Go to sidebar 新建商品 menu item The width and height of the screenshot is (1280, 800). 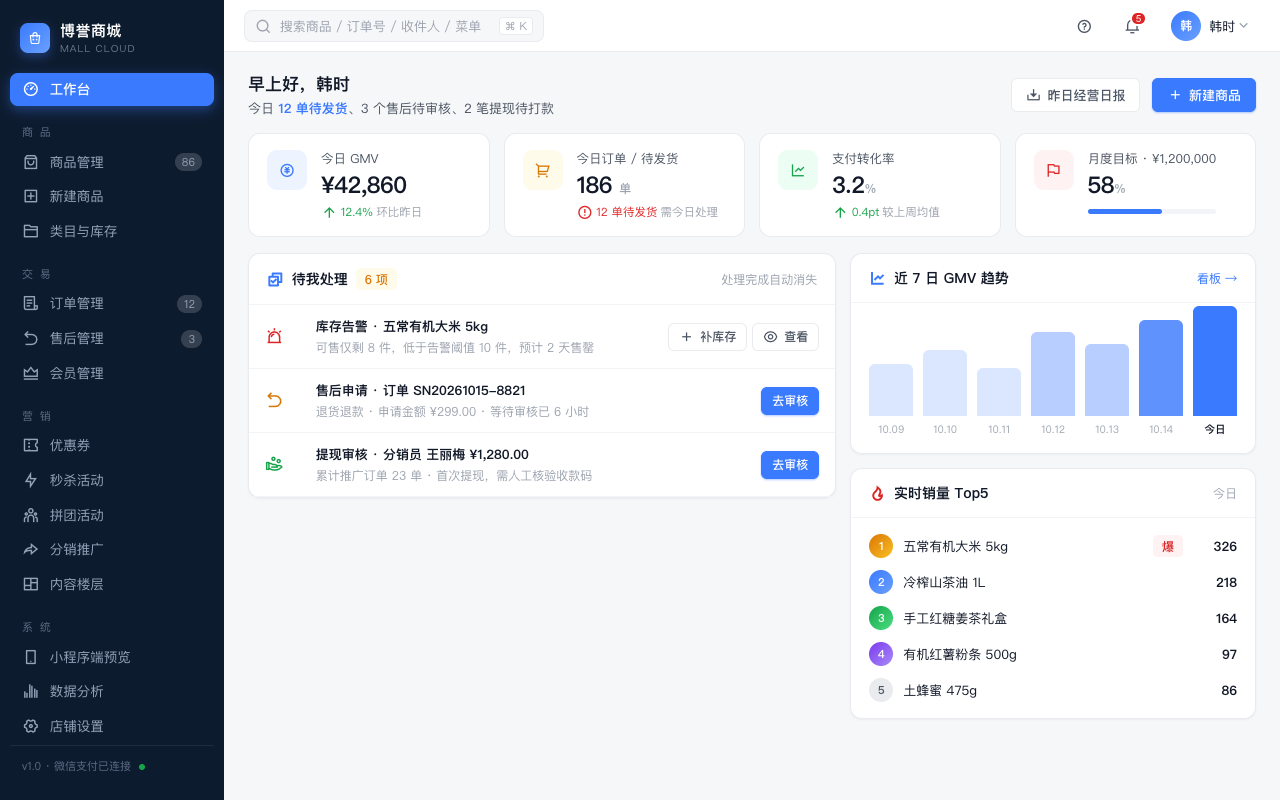(x=112, y=196)
